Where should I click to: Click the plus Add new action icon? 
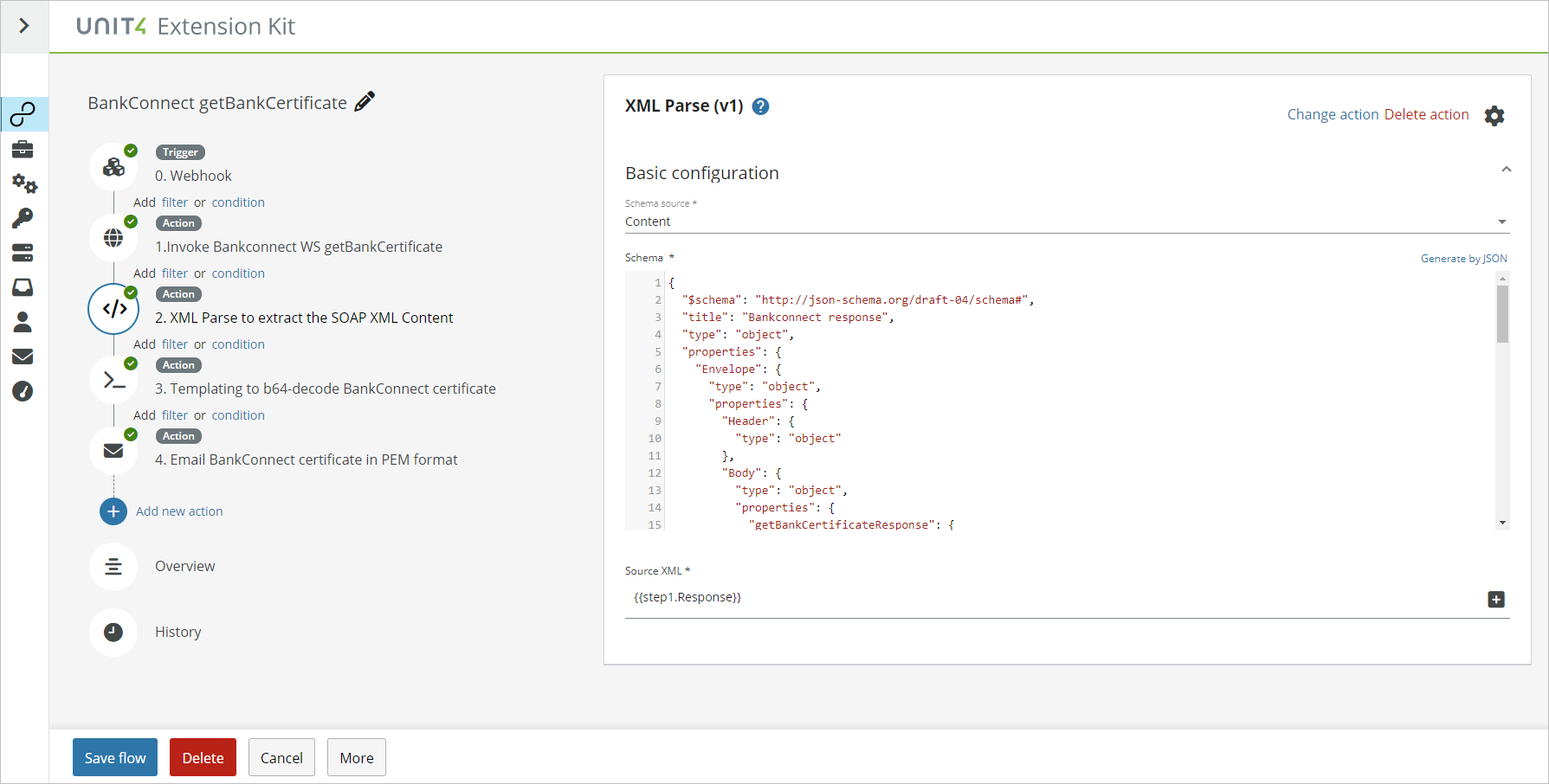coord(113,511)
